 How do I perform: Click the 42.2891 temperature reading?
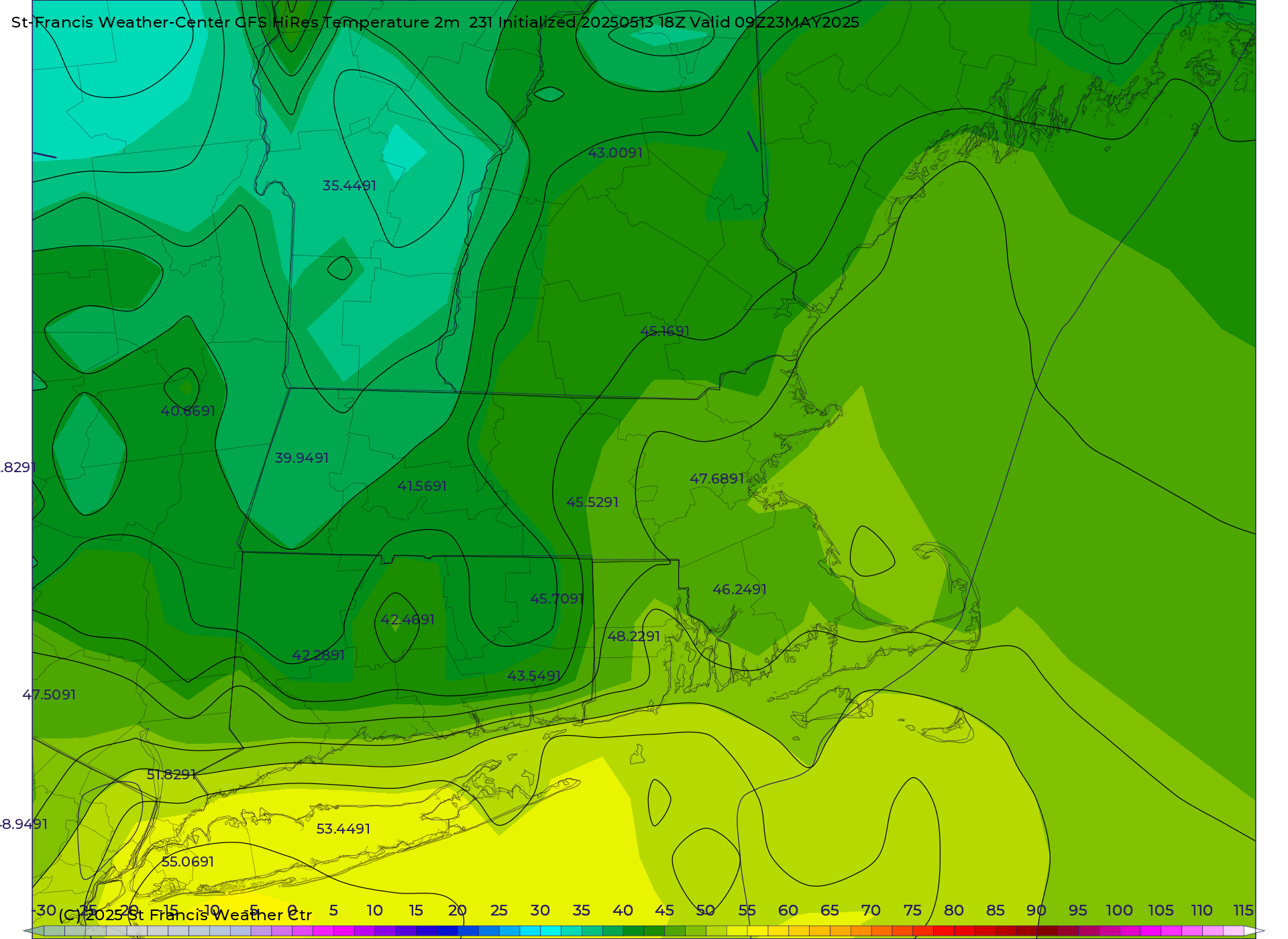pos(318,655)
